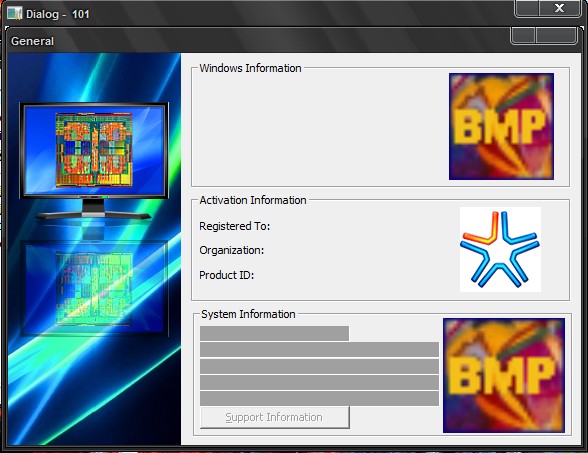Click the blue star logo in Activation Information
This screenshot has width=588, height=453.
tap(500, 249)
